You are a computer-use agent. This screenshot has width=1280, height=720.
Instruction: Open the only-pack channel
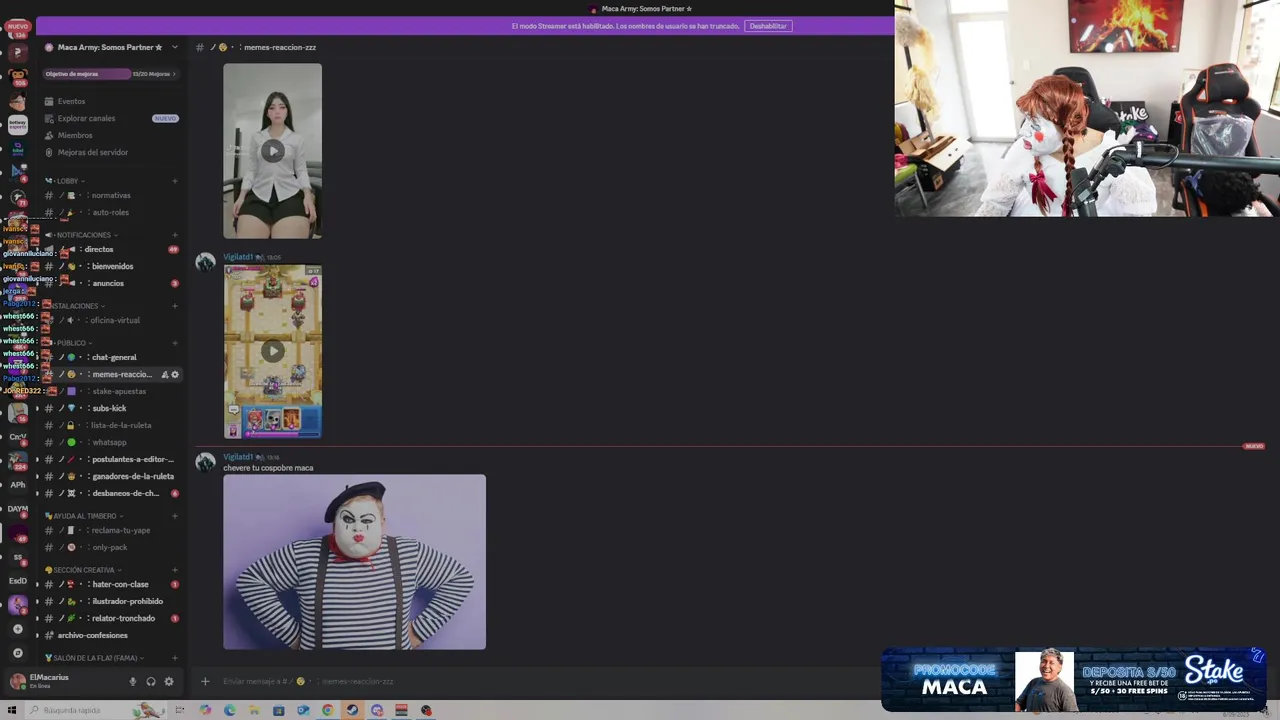pos(110,547)
